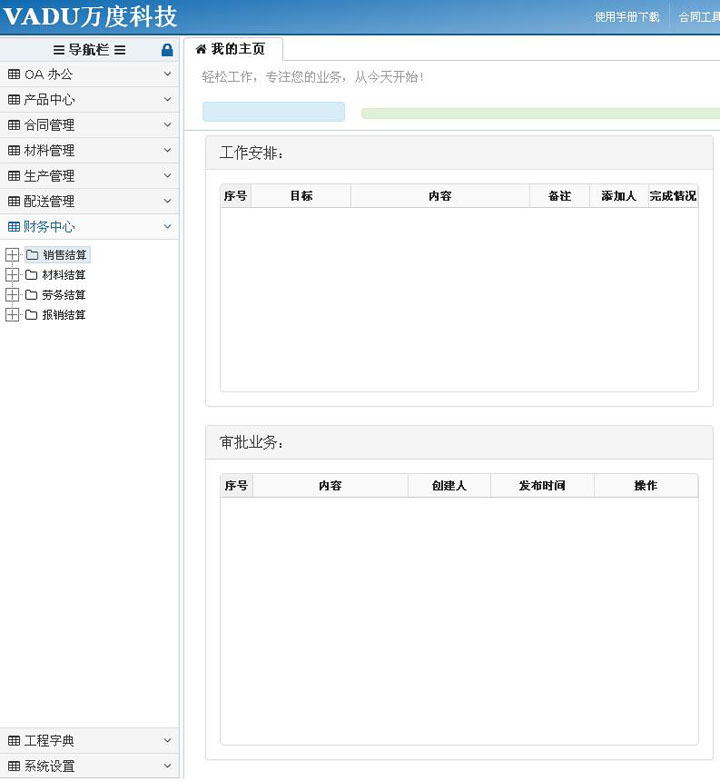This screenshot has height=781, width=720.
Task: Open the 工程字典 navigation section
Action: pyautogui.click(x=49, y=741)
